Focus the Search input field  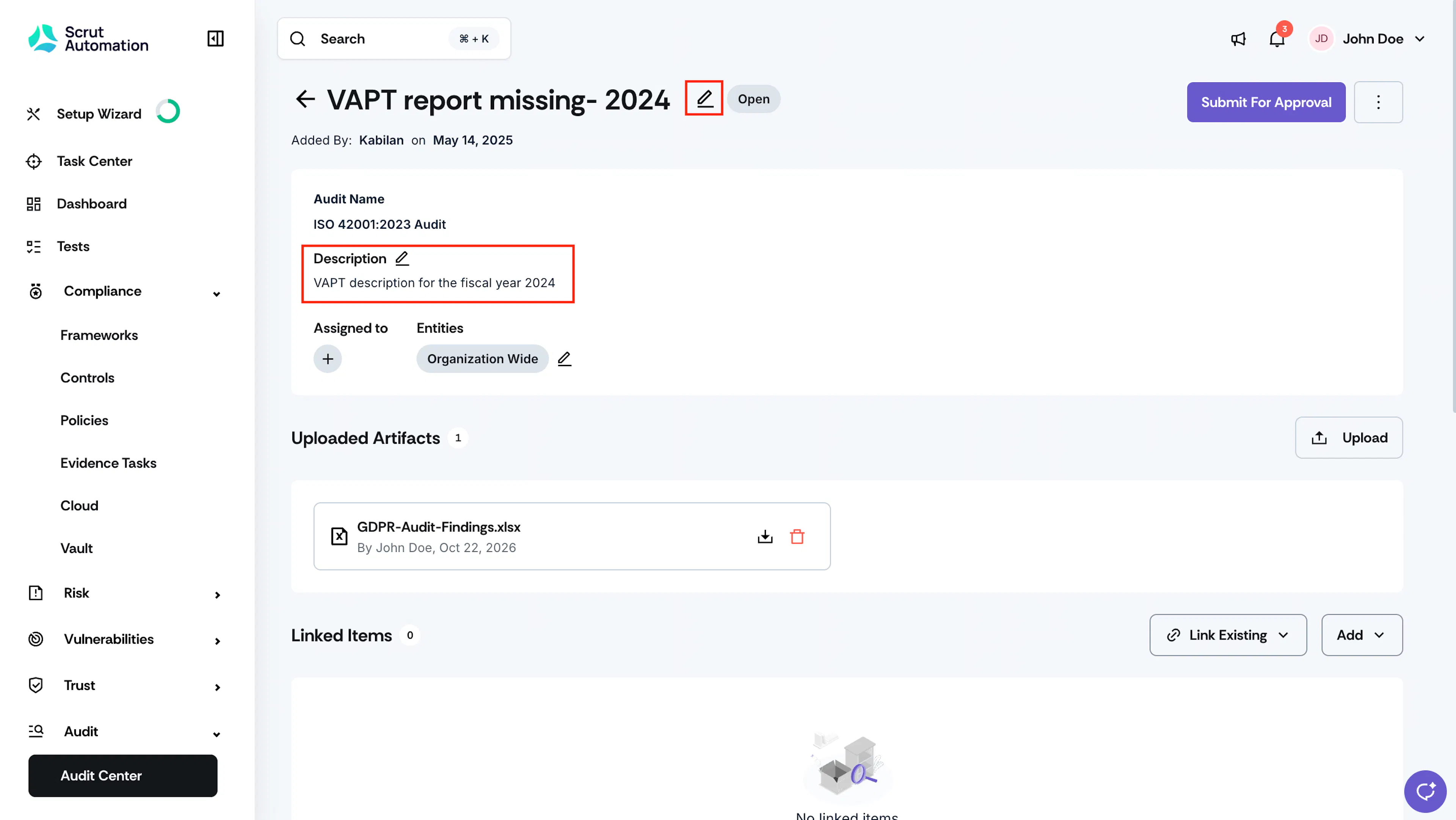(394, 38)
